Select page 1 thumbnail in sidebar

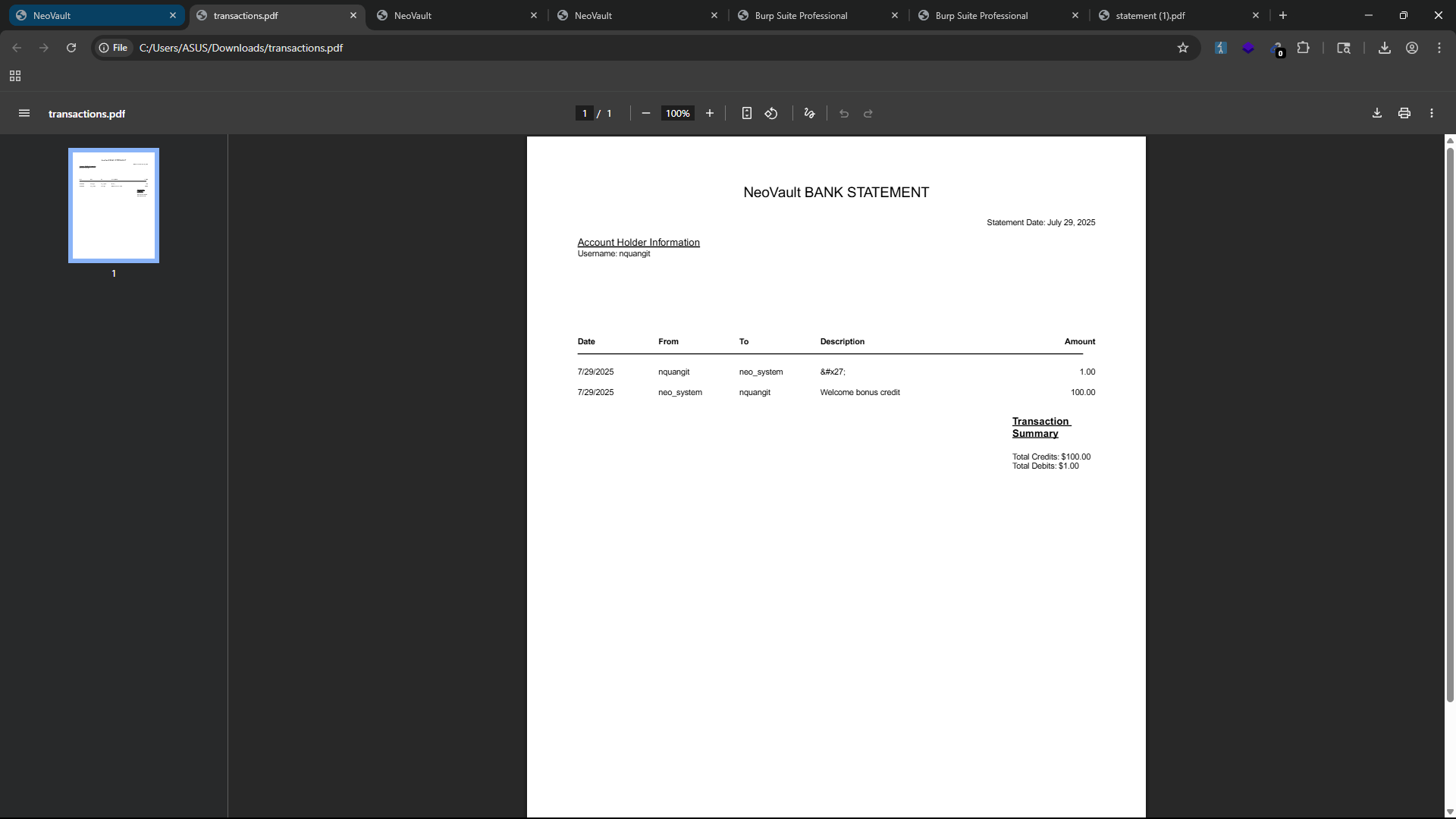point(114,206)
